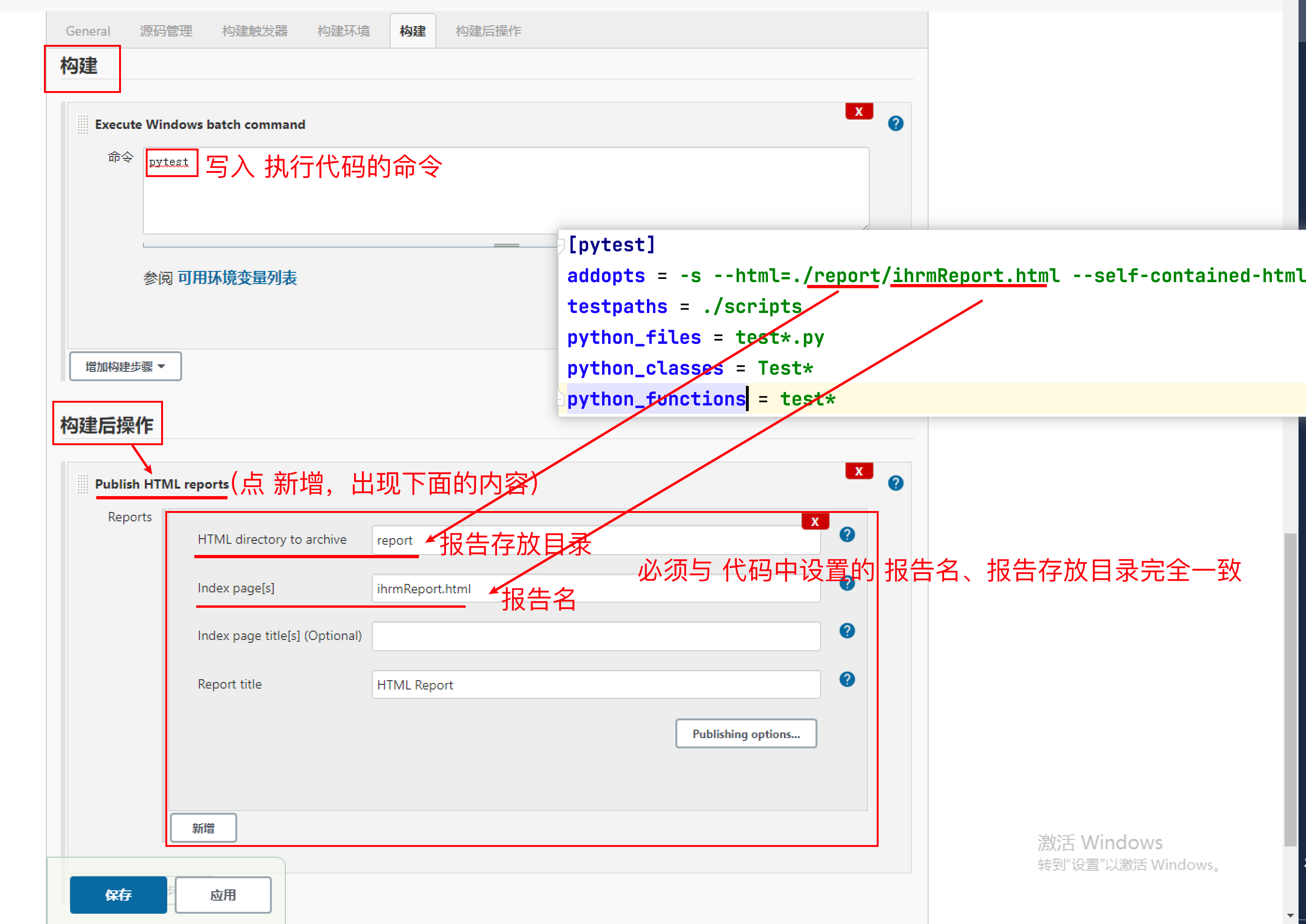Open the 源码管理 tab
The height and width of the screenshot is (924, 1306).
click(166, 31)
